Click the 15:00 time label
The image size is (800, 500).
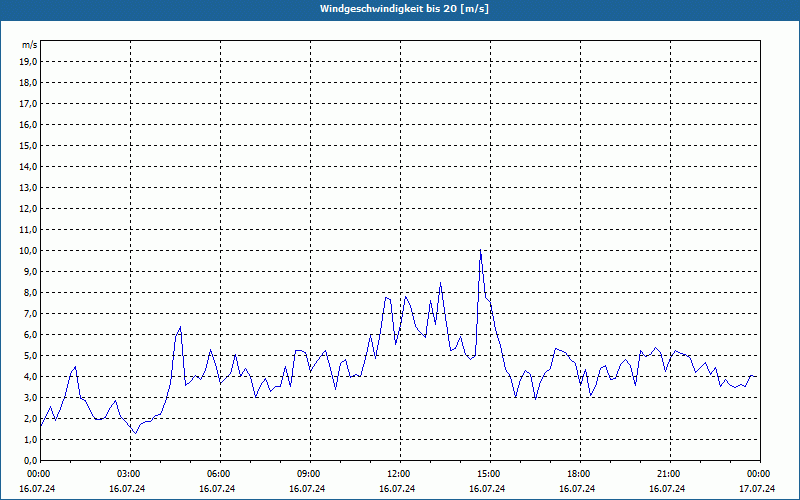[490, 474]
